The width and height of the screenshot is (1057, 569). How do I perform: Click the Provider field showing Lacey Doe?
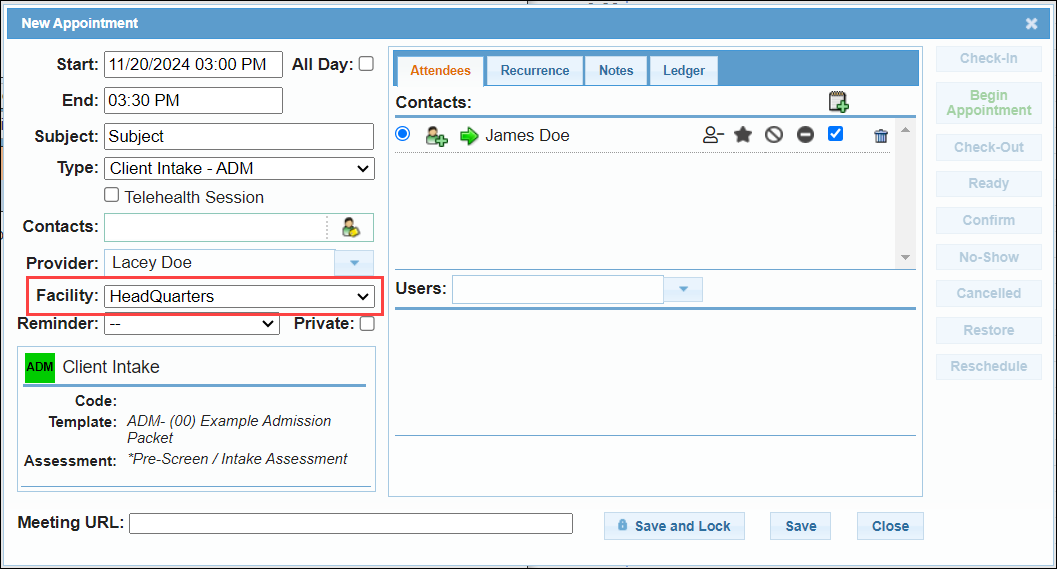point(220,263)
